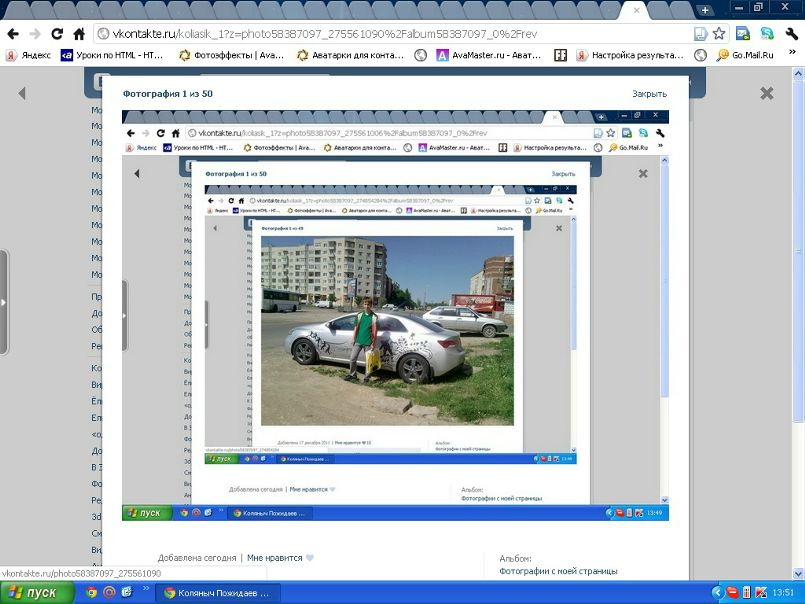Expand hidden system tray icons arrow
Image resolution: width=805 pixels, height=604 pixels.
717,593
